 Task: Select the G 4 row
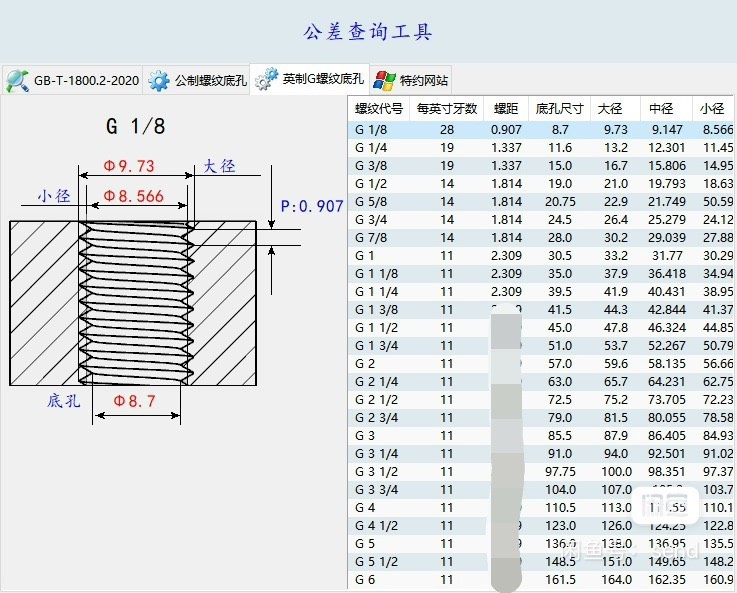[541, 508]
